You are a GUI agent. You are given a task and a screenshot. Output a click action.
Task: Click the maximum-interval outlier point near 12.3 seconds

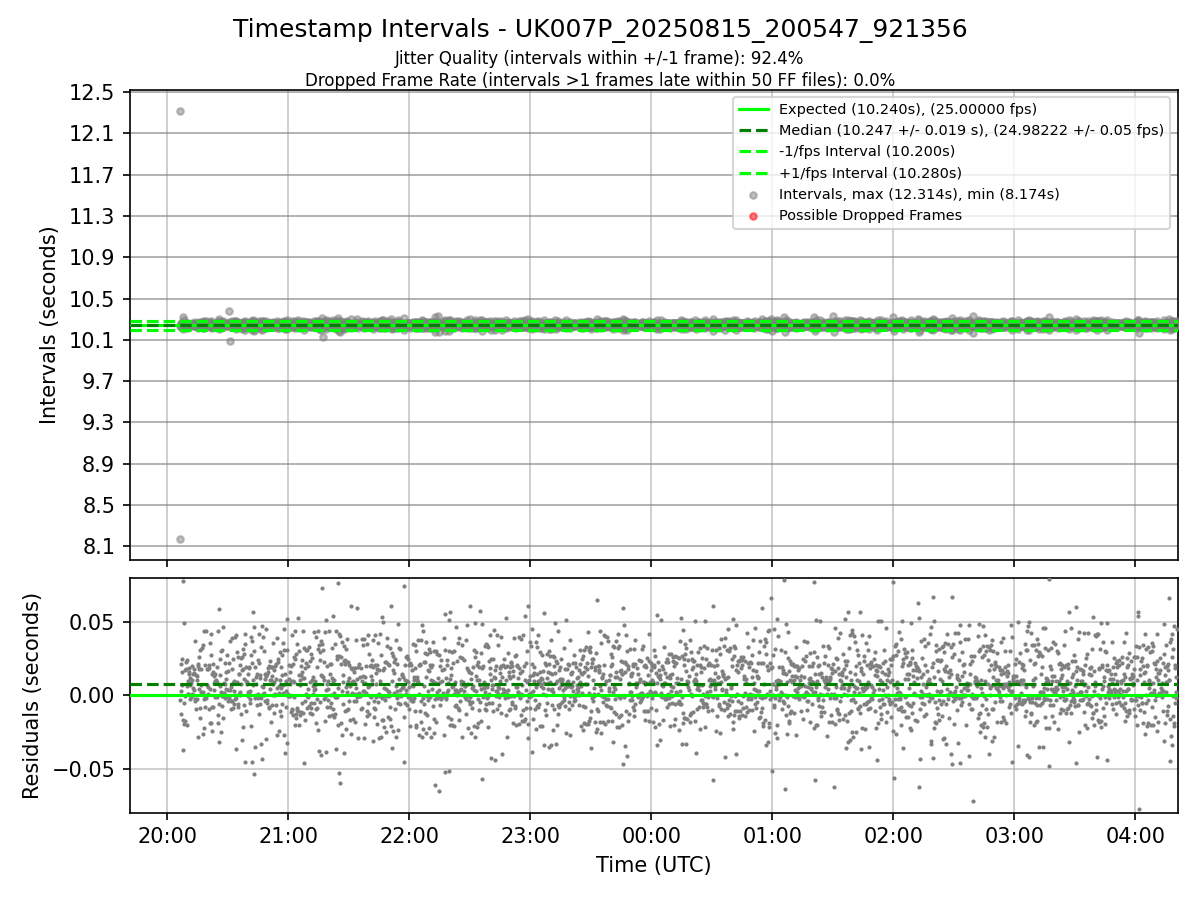click(180, 111)
